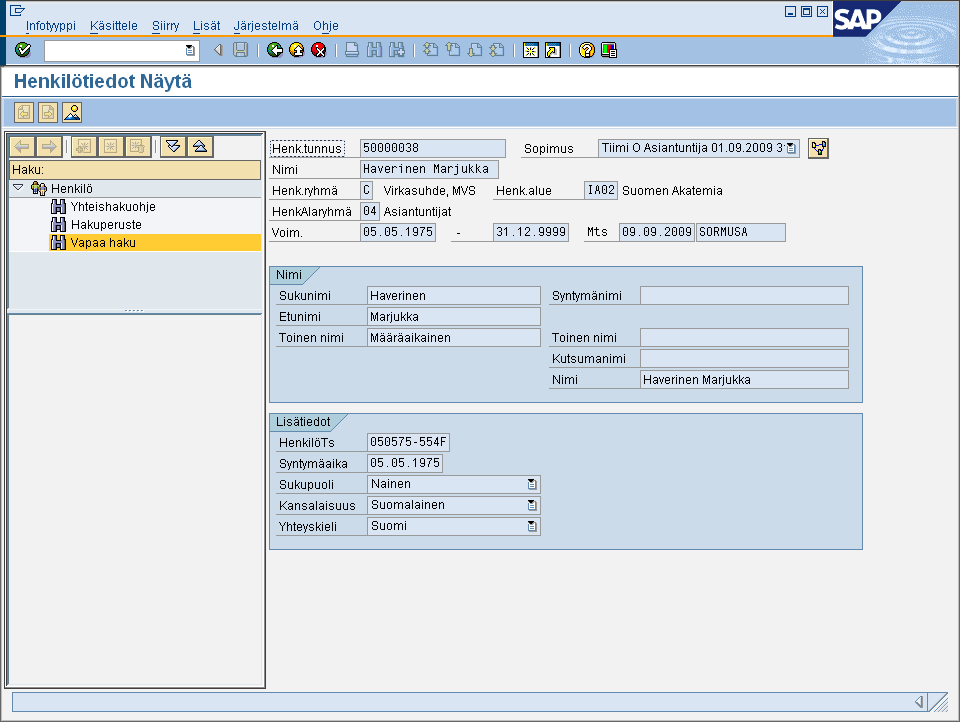Open the command field history dropdown
Viewport: 960px width, 722px height.
click(x=190, y=50)
